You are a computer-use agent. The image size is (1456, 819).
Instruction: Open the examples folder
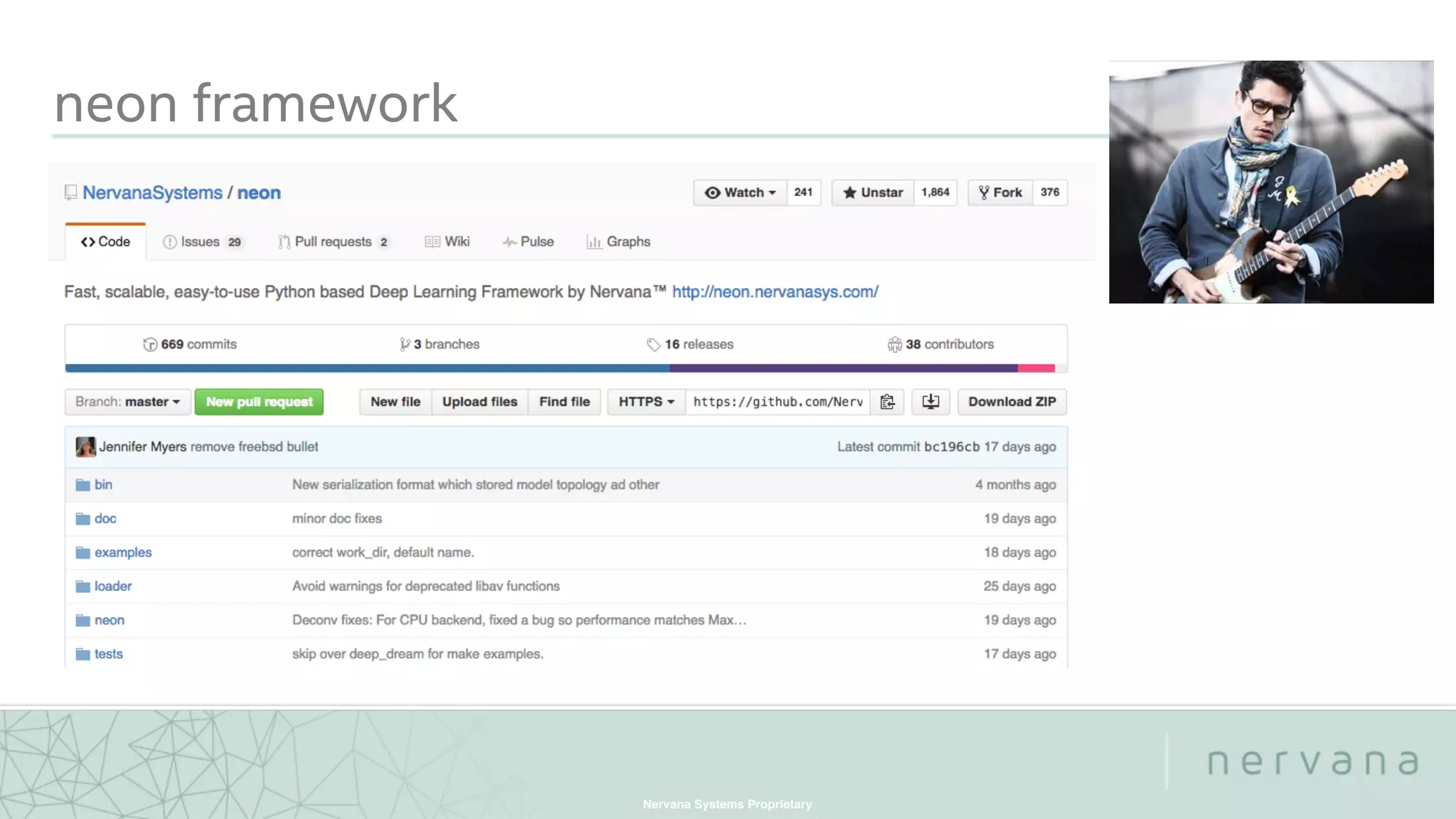tap(123, 552)
